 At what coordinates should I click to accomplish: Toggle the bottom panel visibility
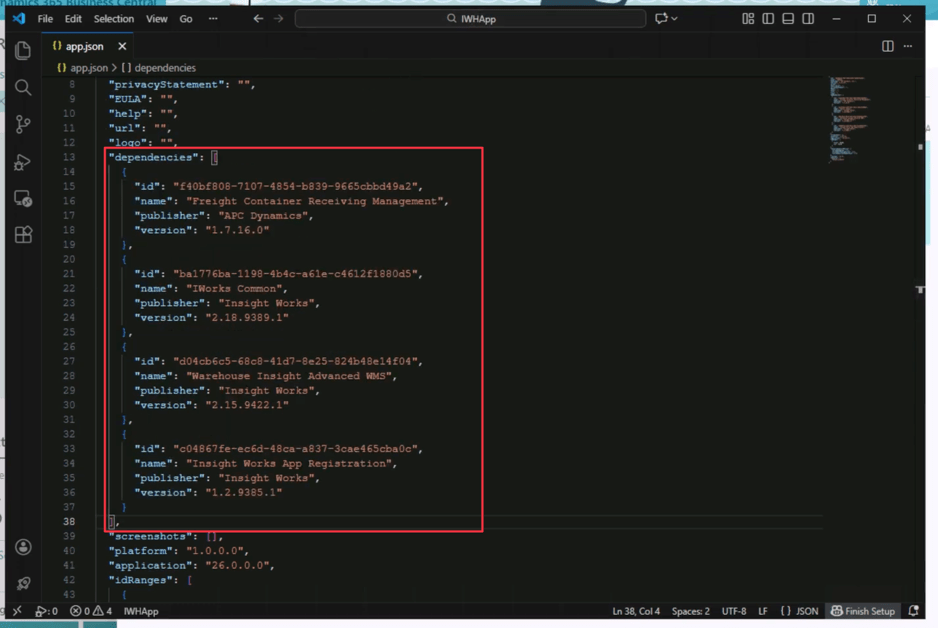click(788, 19)
